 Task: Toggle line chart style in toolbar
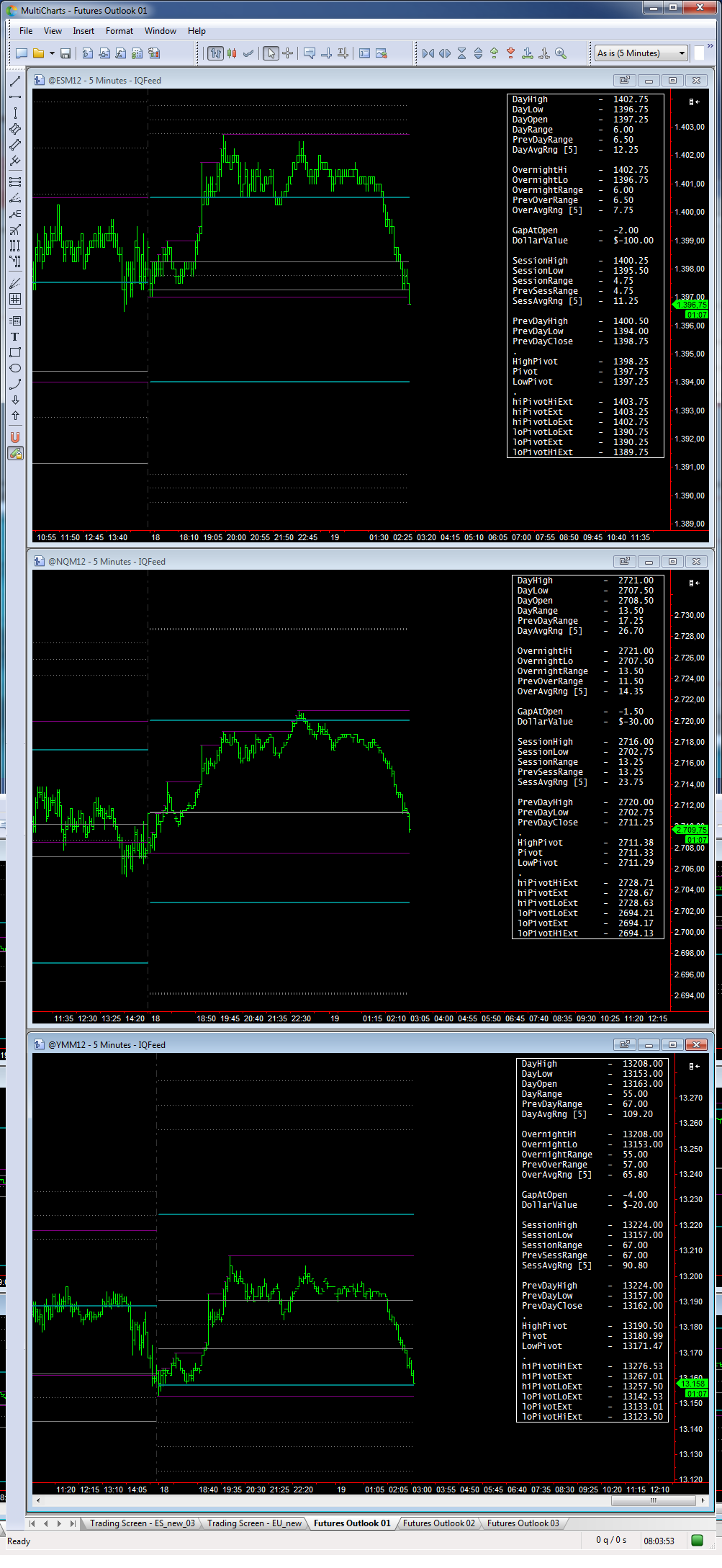click(x=248, y=53)
